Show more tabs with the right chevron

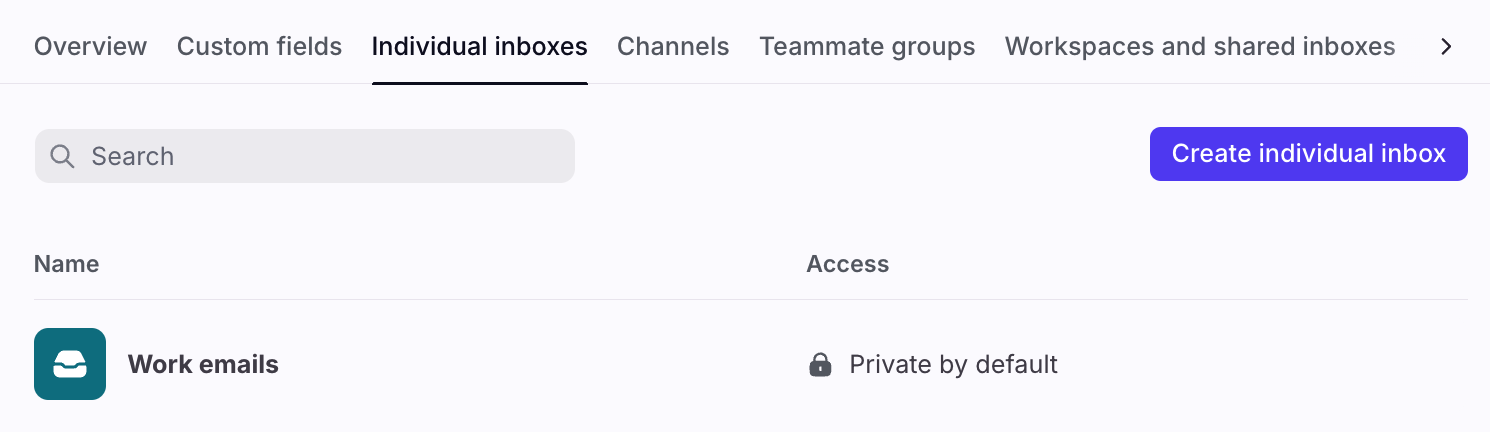pyautogui.click(x=1446, y=46)
